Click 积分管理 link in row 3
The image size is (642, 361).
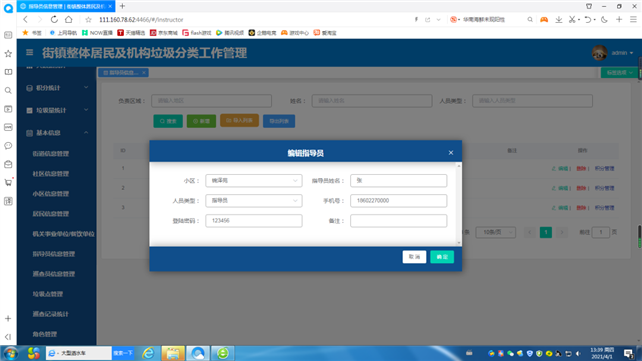coord(604,208)
